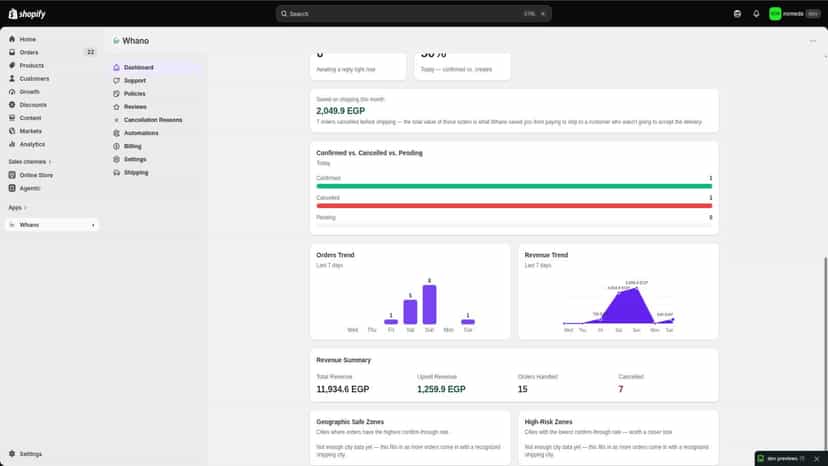
Task: Click the Orders count badge 22
Action: pyautogui.click(x=90, y=52)
